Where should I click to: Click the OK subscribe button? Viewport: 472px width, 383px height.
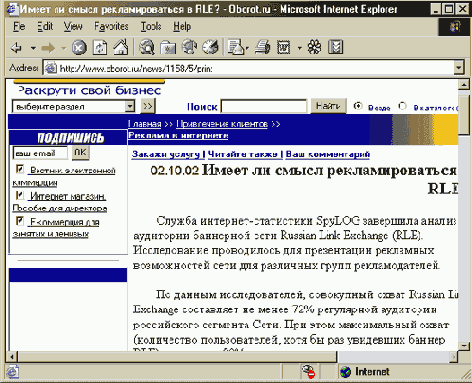(80, 153)
